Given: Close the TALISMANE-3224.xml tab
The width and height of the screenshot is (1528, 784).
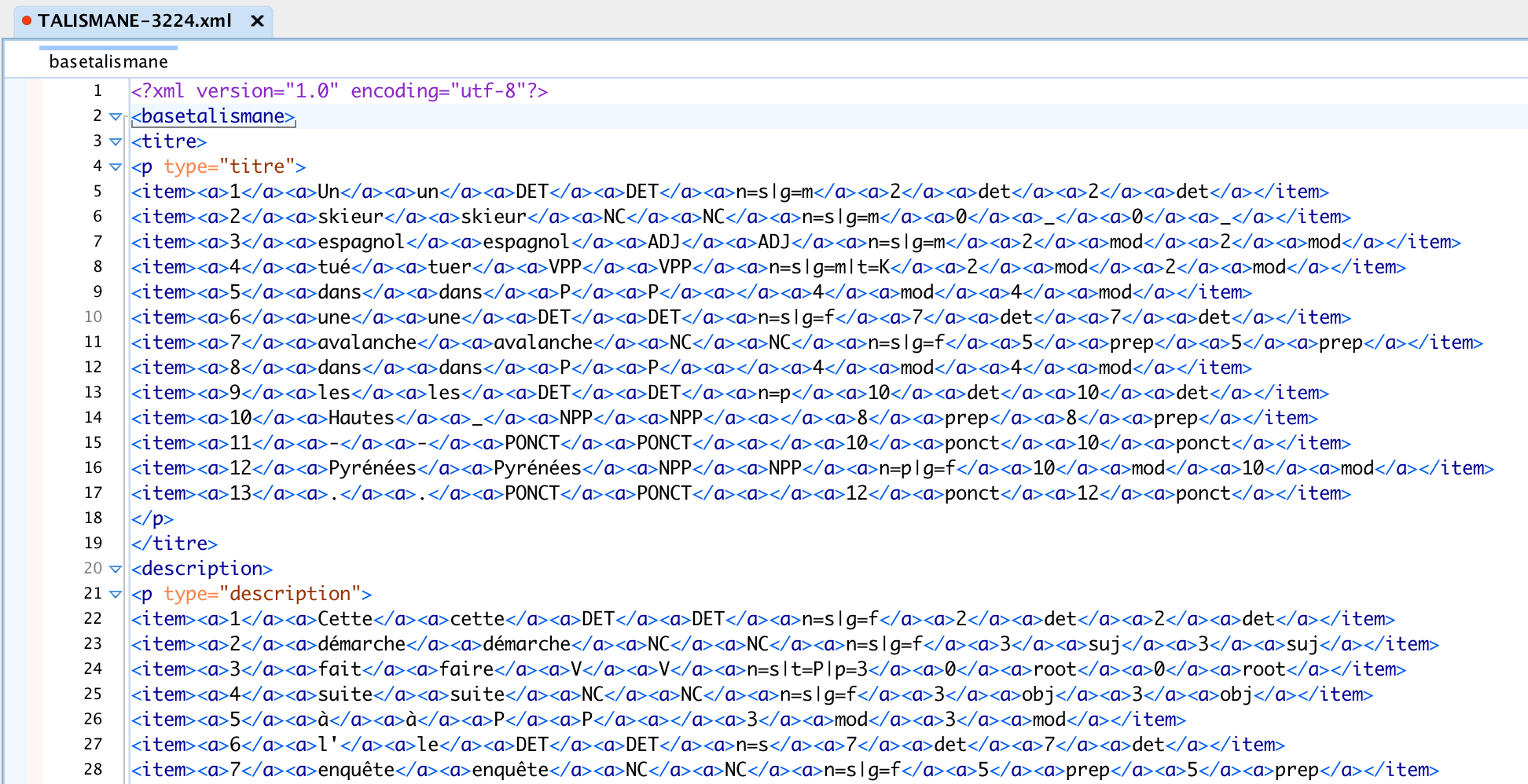Looking at the screenshot, I should [x=257, y=21].
